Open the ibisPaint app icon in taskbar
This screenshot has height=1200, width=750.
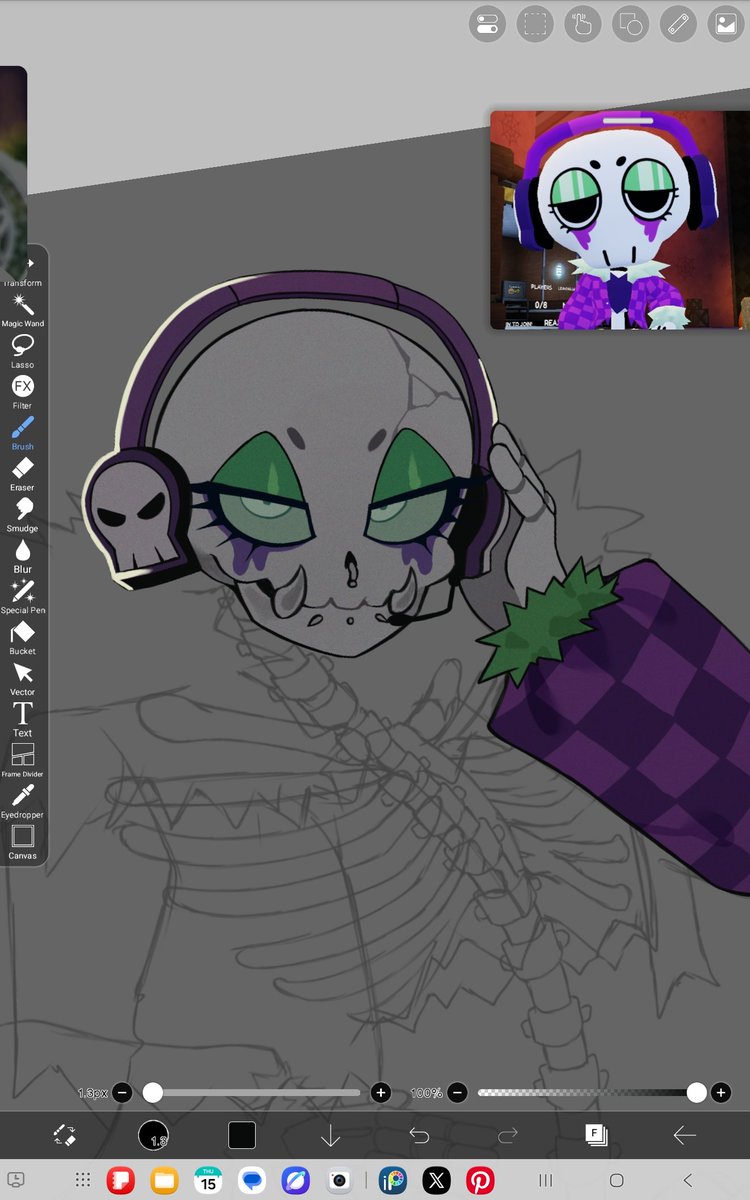click(393, 1180)
